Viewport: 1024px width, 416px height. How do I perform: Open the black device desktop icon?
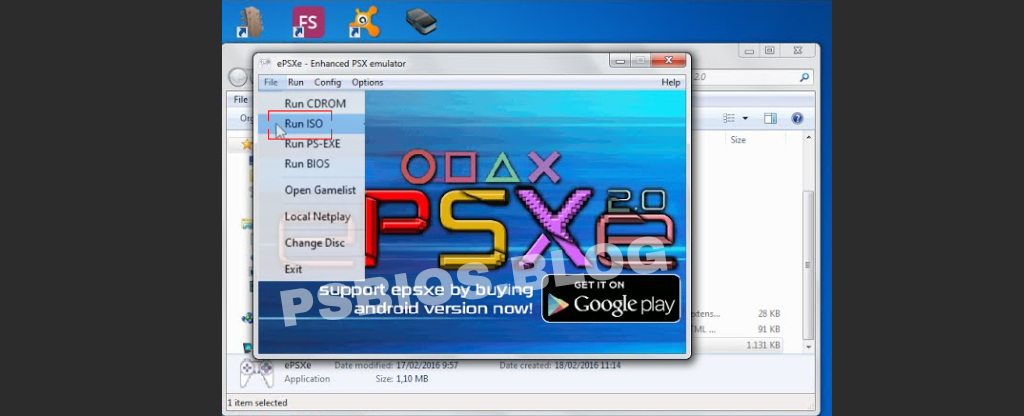click(420, 20)
